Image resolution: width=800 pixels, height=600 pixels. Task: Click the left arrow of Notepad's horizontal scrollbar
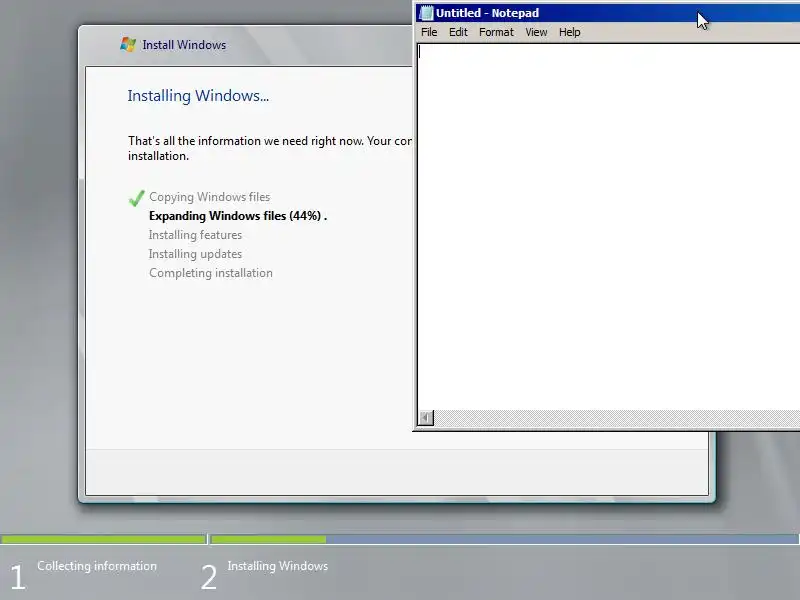[426, 418]
